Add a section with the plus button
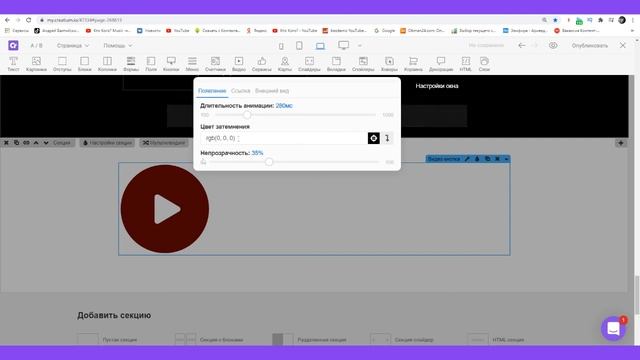Viewport: 640px width, 360px height. click(x=621, y=143)
